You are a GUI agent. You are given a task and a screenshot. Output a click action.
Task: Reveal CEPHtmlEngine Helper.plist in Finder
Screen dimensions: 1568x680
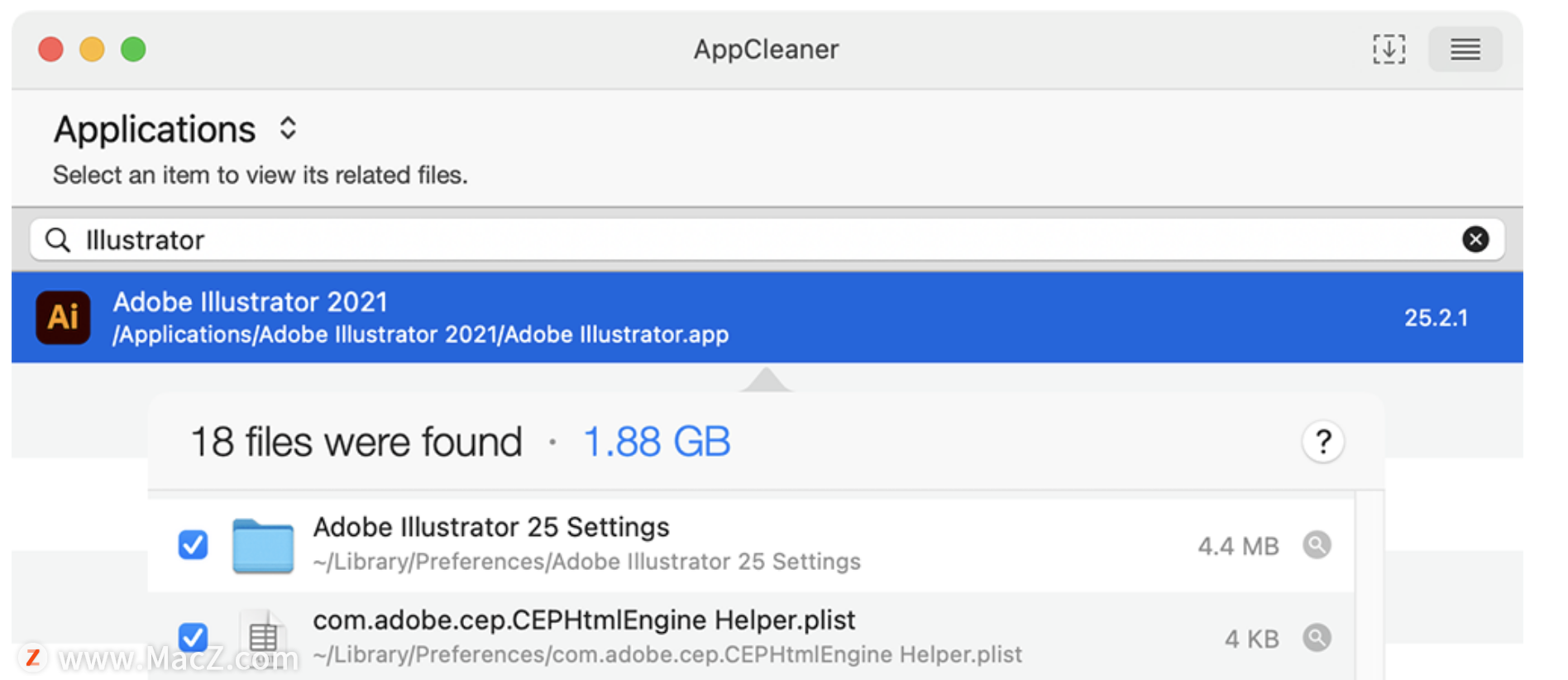(1317, 638)
